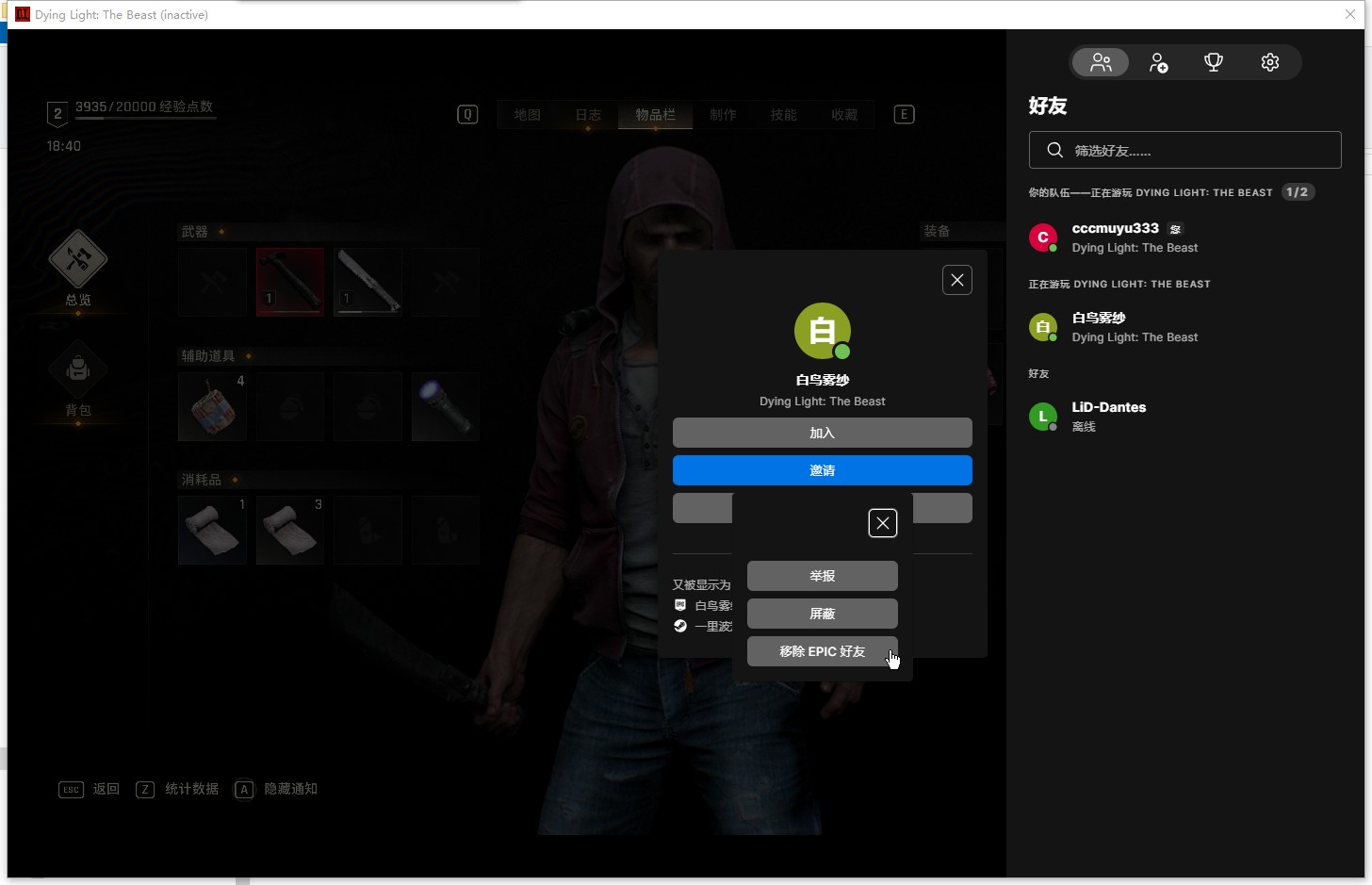The image size is (1372, 885).
Task: Click the Report (举报) button
Action: pos(822,576)
